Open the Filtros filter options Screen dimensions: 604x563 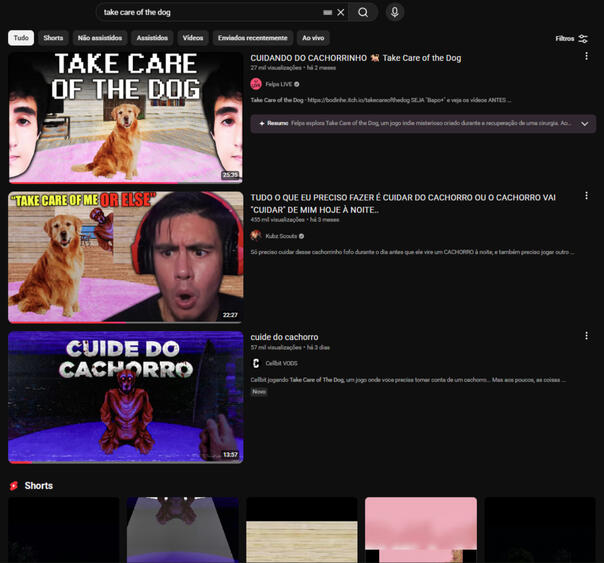tap(572, 39)
